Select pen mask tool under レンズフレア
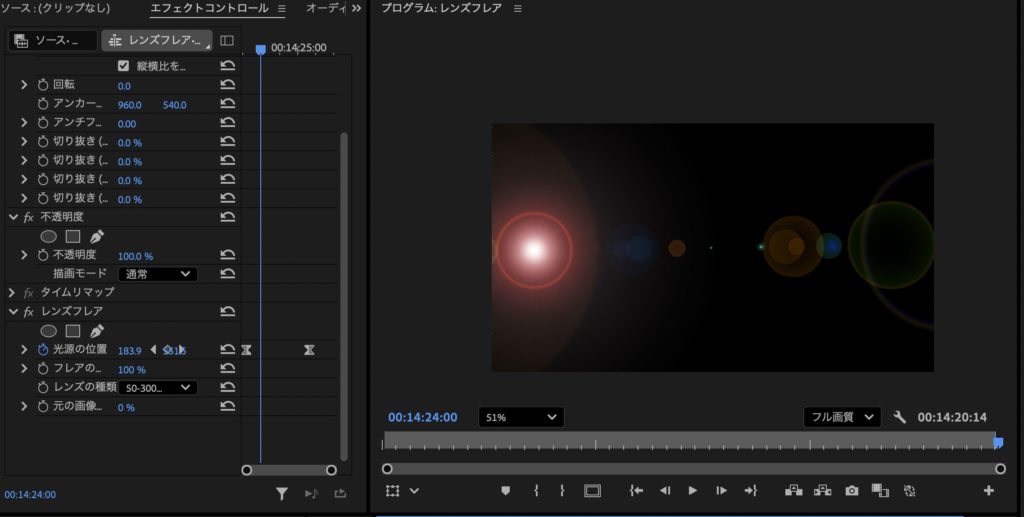Viewport: 1024px width, 517px height. (x=97, y=330)
